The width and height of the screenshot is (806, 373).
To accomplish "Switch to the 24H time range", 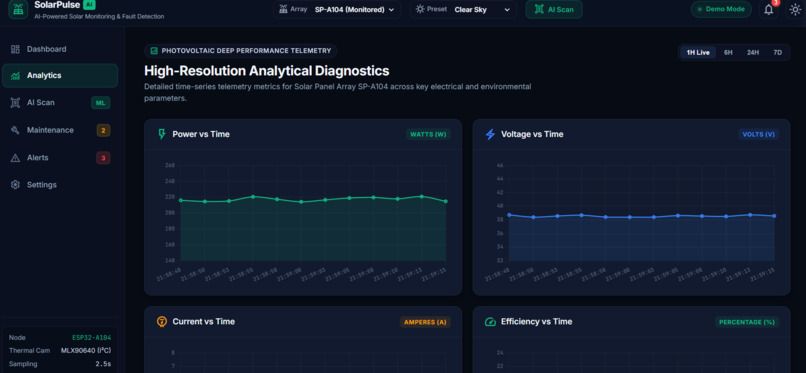I will pyautogui.click(x=753, y=52).
